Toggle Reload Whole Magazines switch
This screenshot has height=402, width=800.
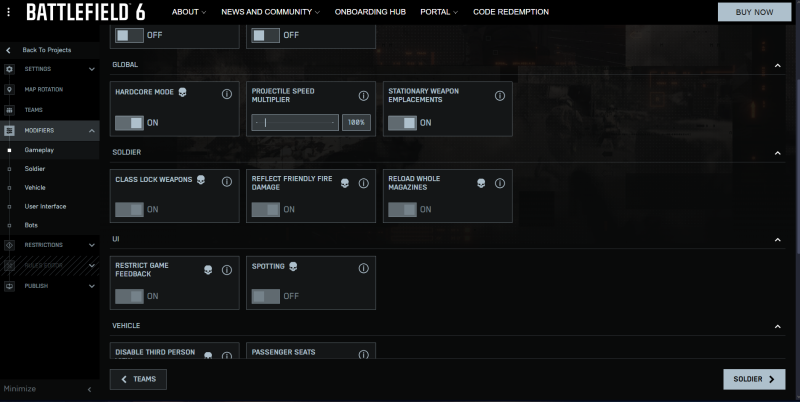[402, 210]
